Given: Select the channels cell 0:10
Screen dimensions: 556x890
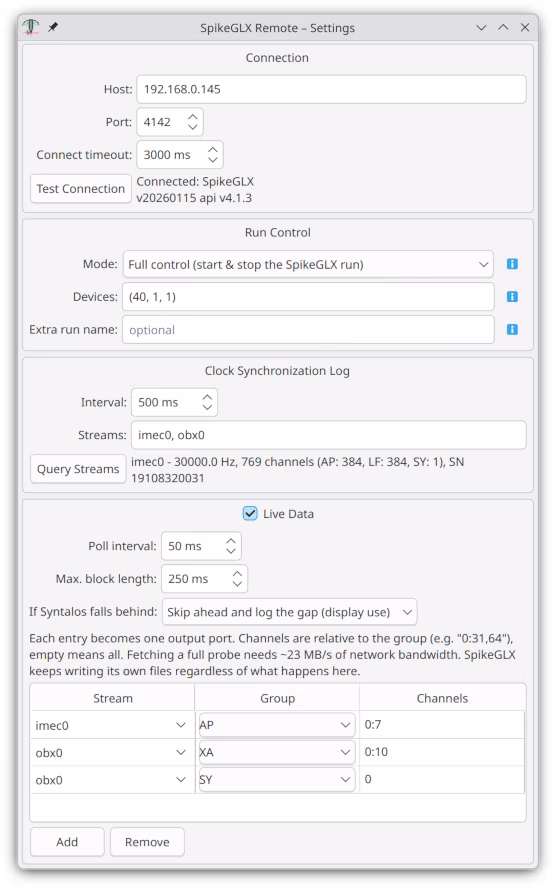Looking at the screenshot, I should (442, 752).
